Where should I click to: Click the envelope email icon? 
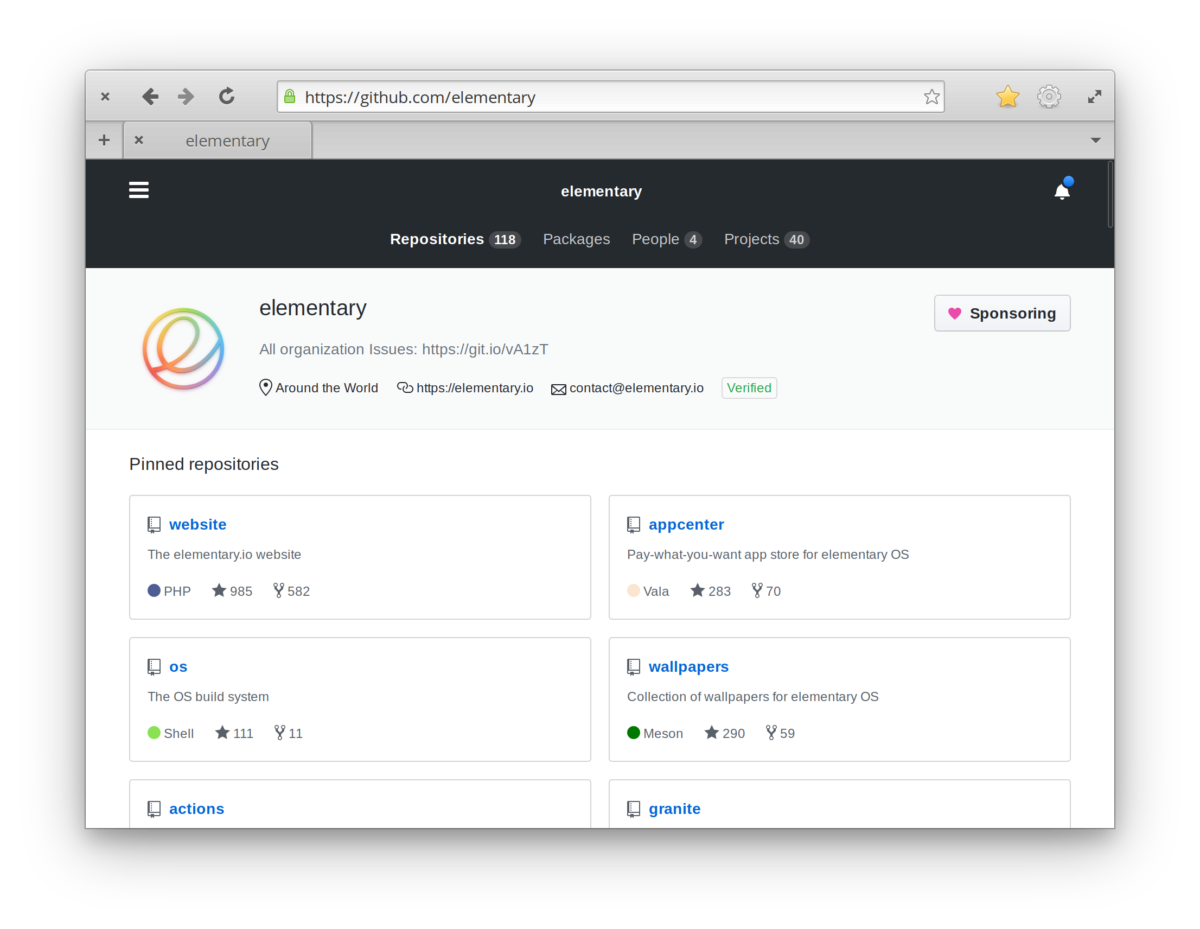559,389
